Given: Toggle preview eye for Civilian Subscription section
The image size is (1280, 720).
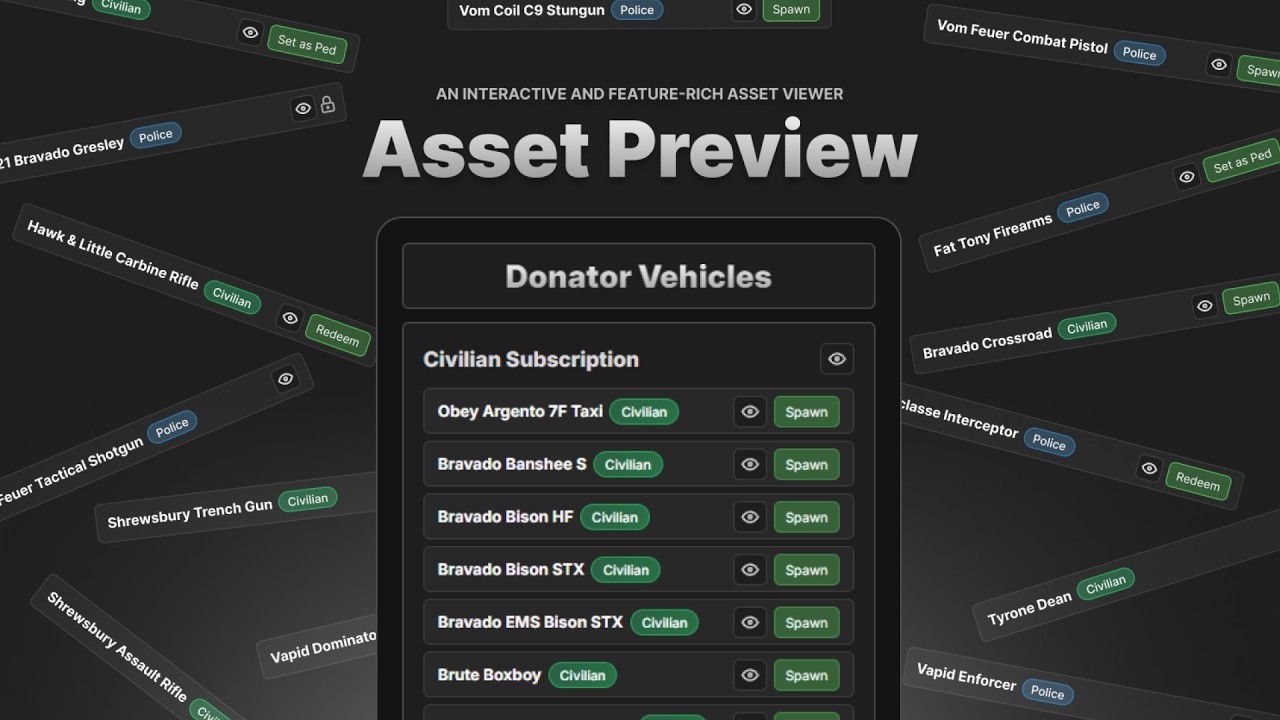Looking at the screenshot, I should [837, 359].
